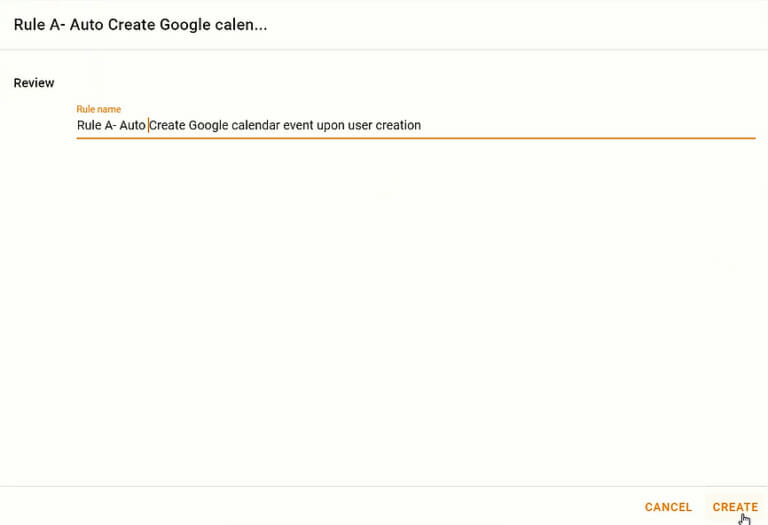Viewport: 768px width, 525px height.
Task: Click "Rule A-" prefix in the name field
Action: pyautogui.click(x=95, y=125)
